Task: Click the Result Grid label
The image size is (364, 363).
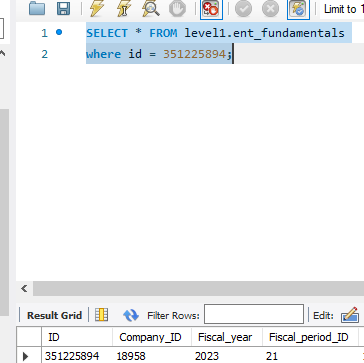Action: (54, 315)
